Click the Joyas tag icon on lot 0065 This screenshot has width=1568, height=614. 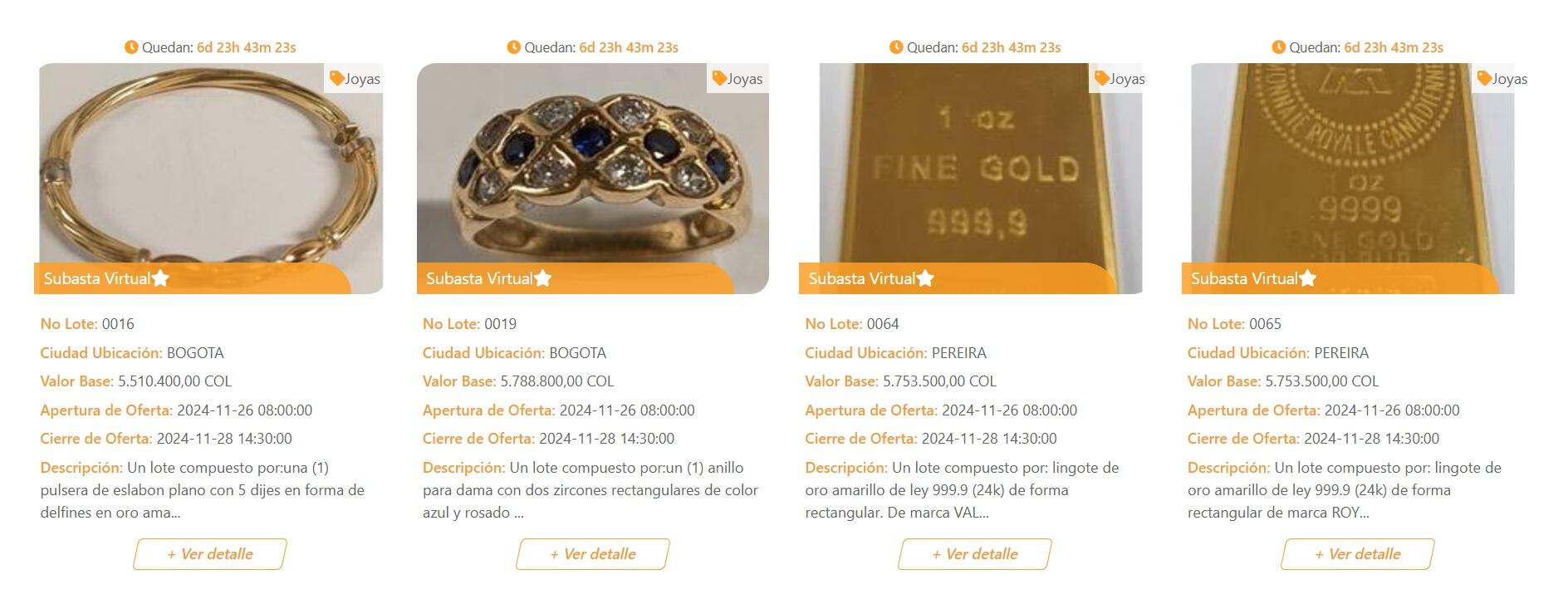tap(1484, 79)
